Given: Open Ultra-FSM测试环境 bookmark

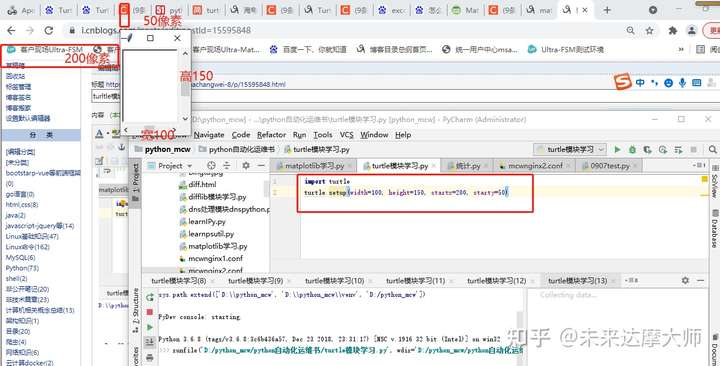Looking at the screenshot, I should tap(566, 49).
